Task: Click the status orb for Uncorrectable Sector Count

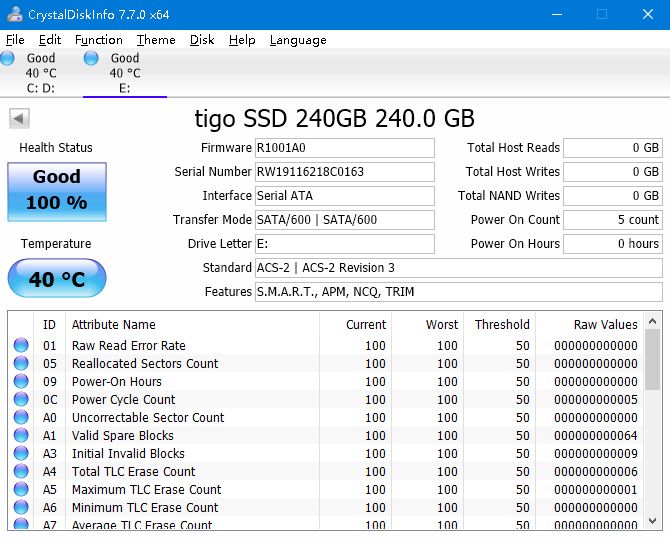Action: 21,417
